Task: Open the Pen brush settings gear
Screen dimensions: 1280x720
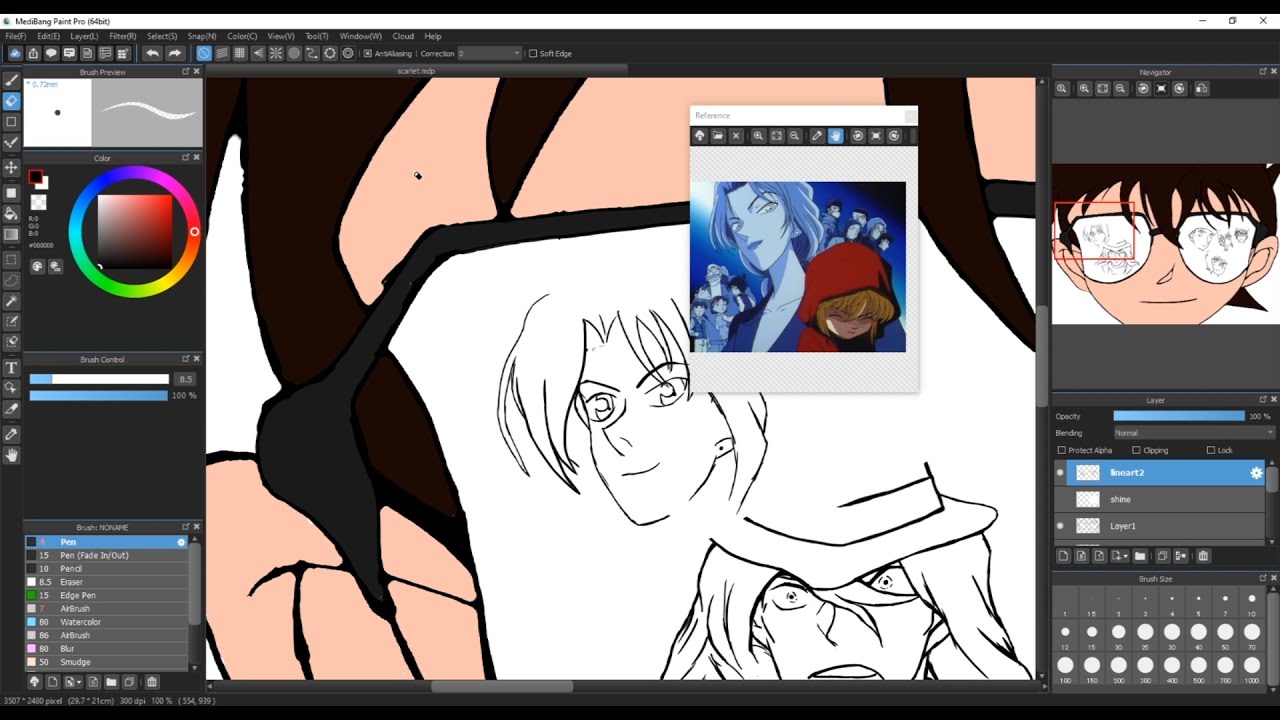Action: pyautogui.click(x=181, y=542)
